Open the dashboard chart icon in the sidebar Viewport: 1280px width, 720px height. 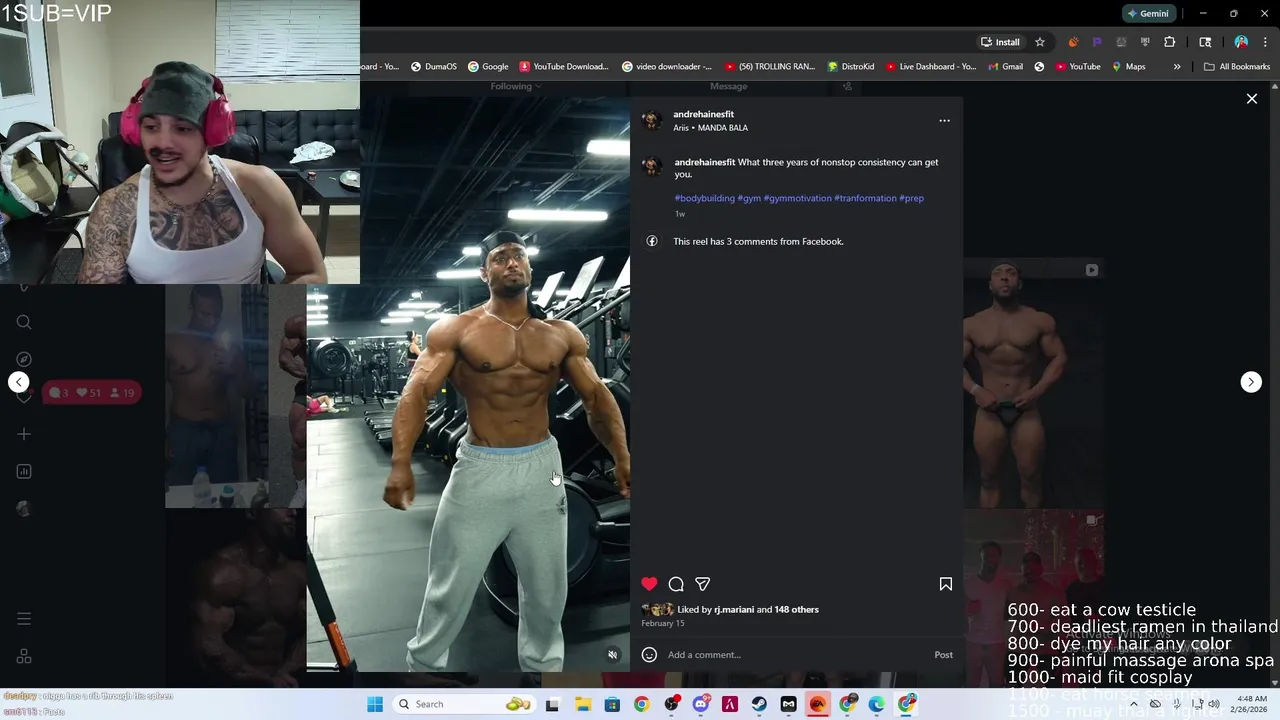click(x=24, y=471)
